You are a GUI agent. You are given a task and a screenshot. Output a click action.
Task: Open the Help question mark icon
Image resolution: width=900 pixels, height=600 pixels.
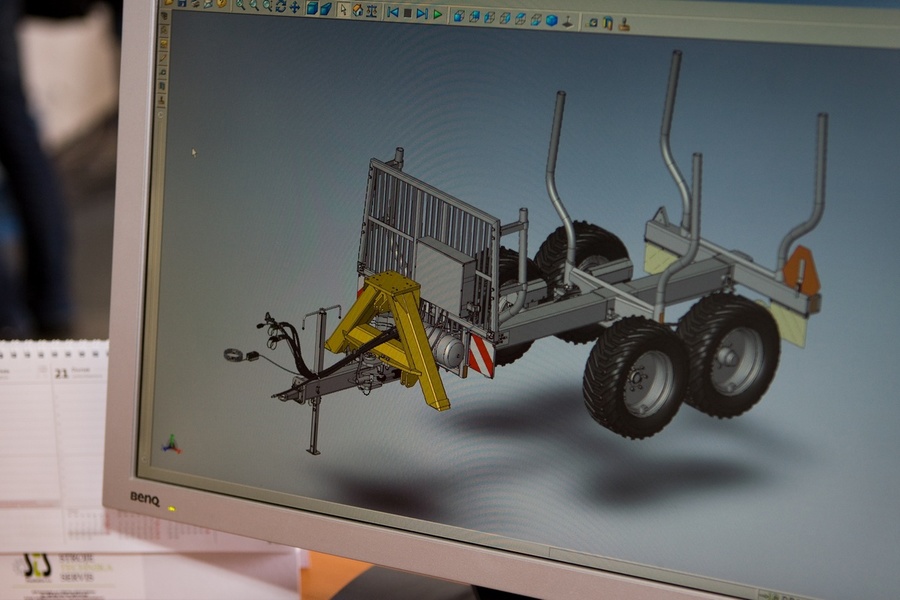222,4
